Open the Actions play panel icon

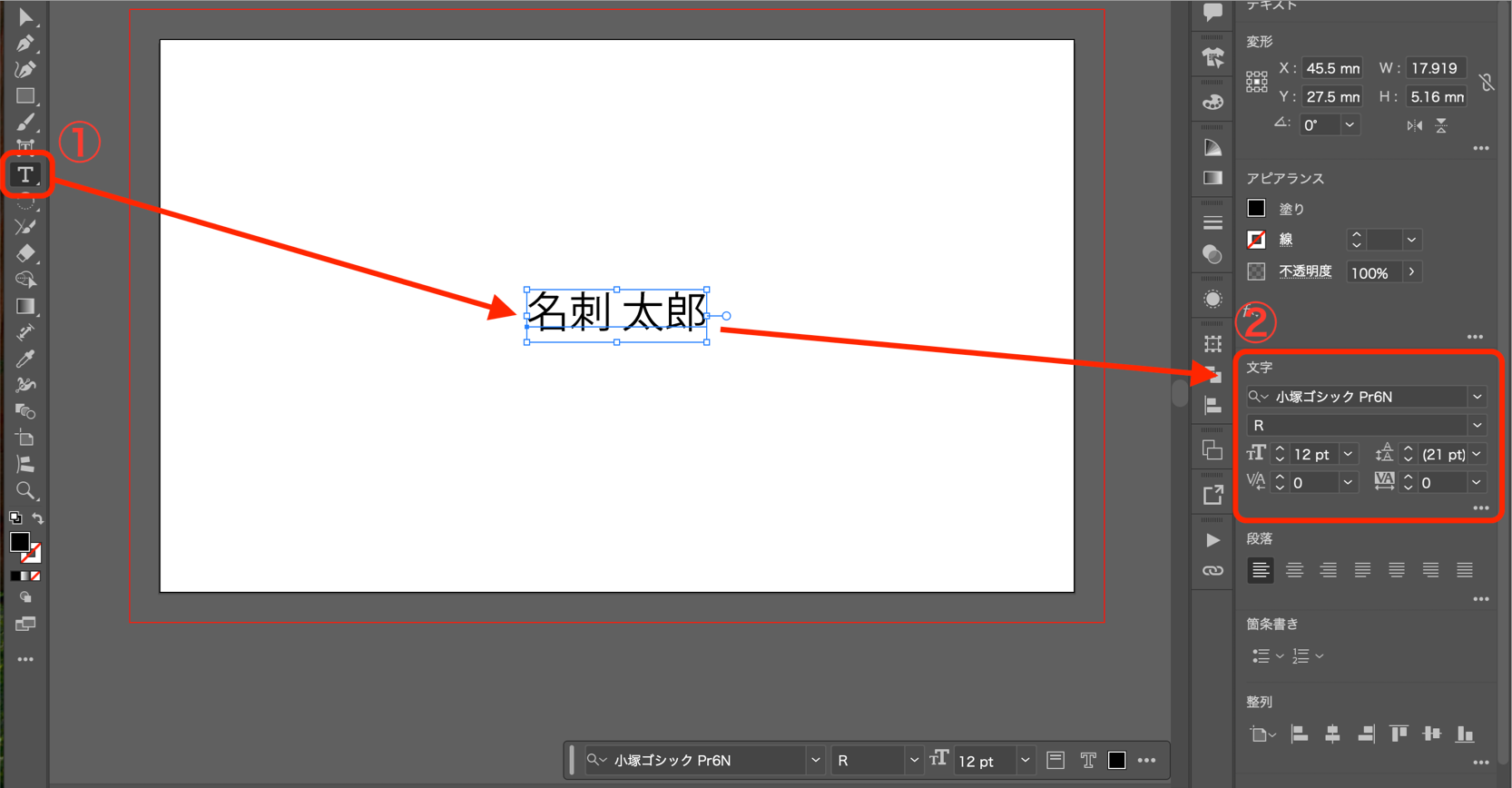pos(1213,540)
